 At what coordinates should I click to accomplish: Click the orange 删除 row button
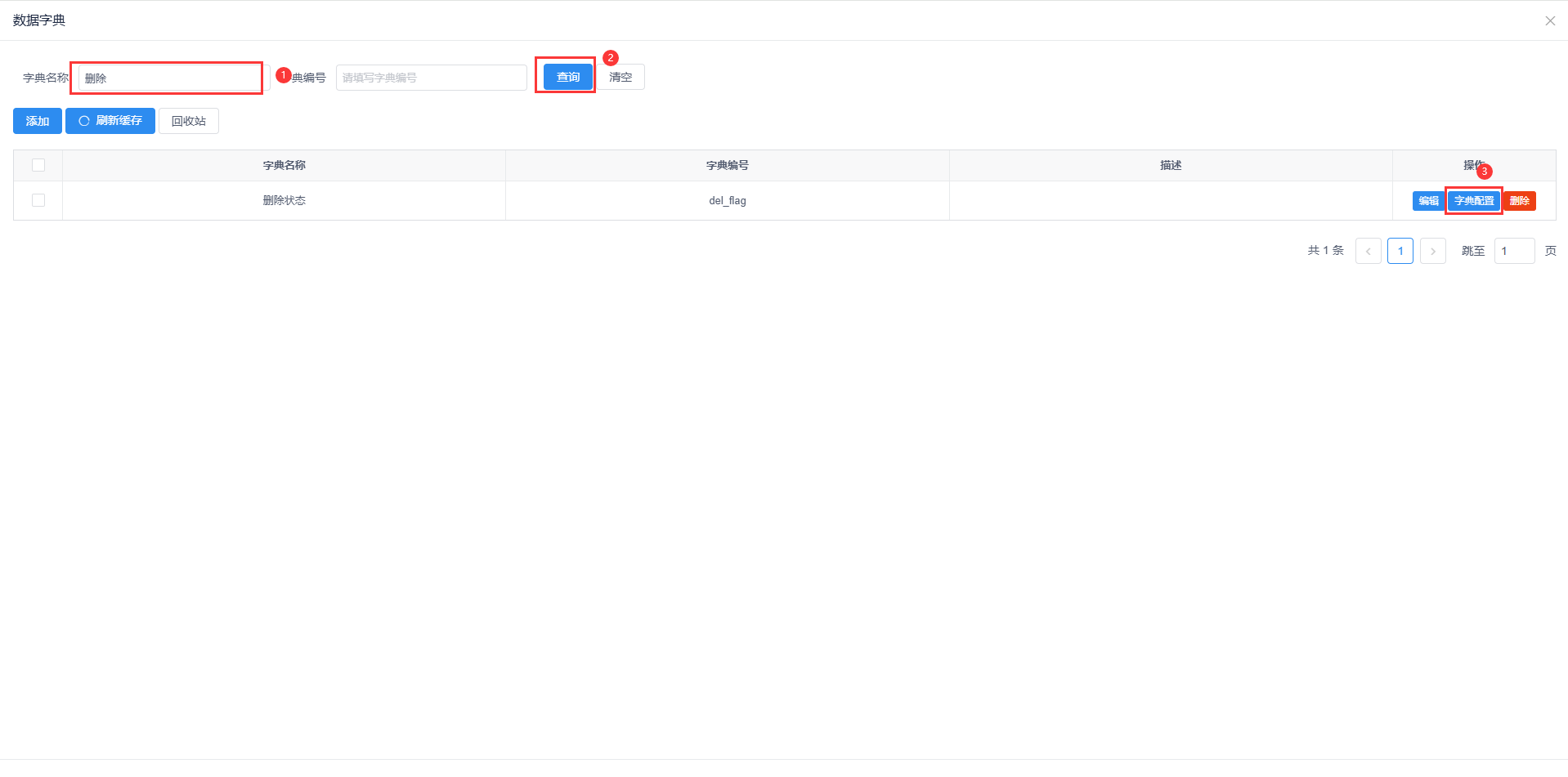(x=1520, y=201)
